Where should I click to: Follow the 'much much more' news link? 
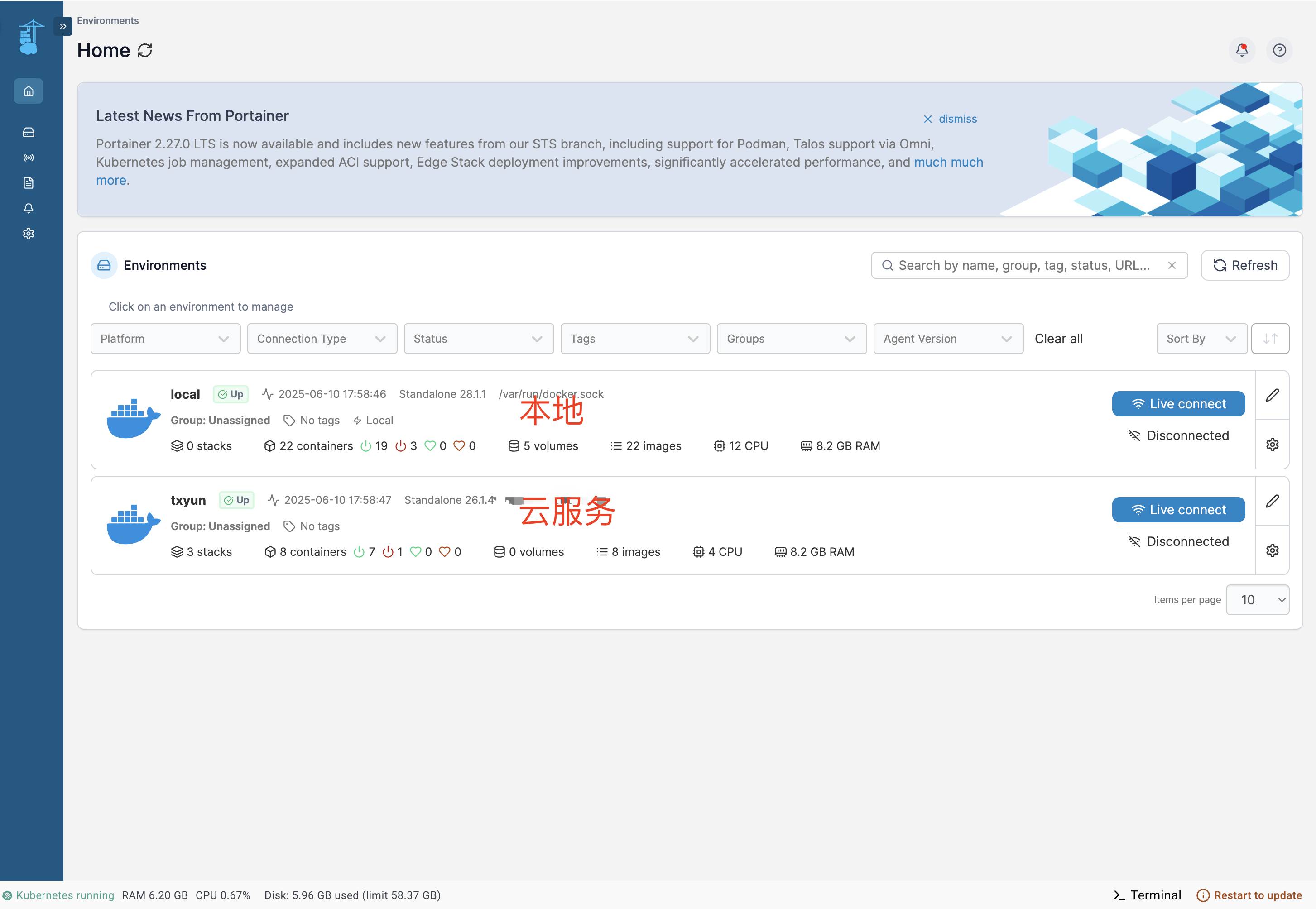[949, 163]
